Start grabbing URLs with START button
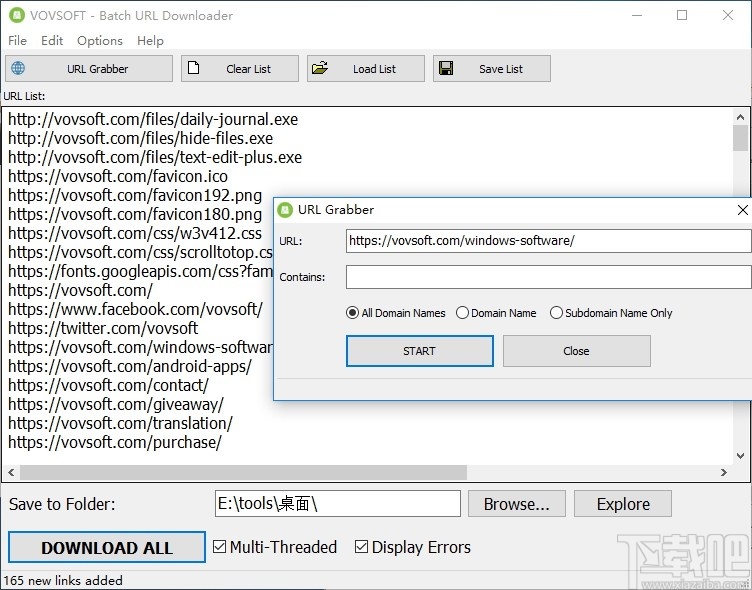The width and height of the screenshot is (752, 590). (x=420, y=351)
